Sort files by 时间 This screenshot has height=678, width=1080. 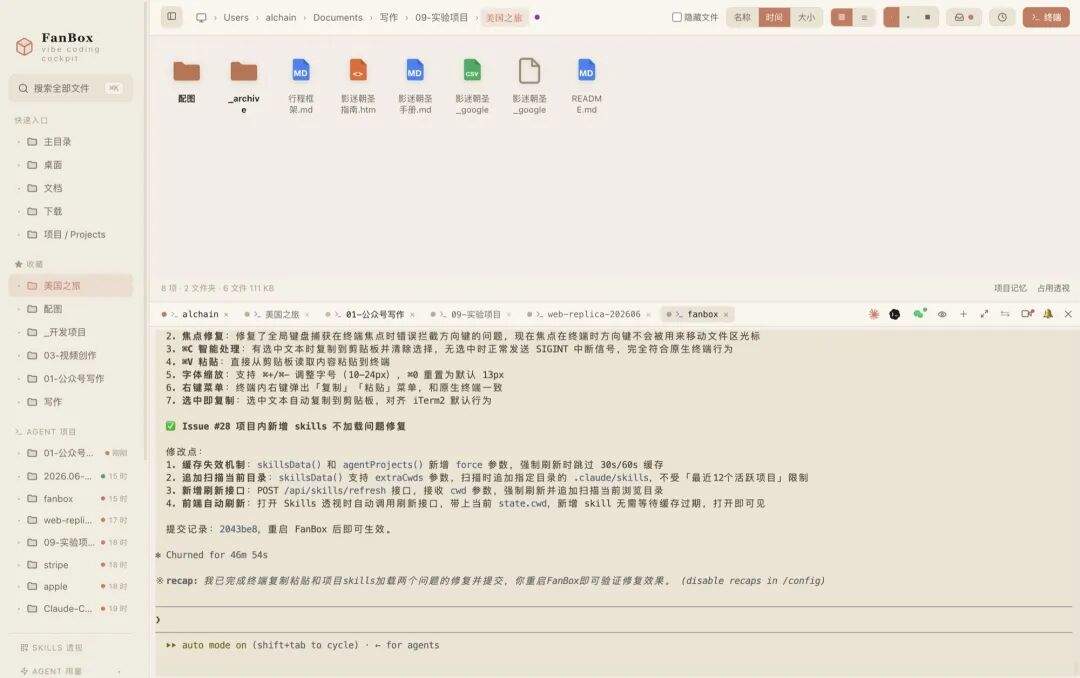tap(773, 17)
